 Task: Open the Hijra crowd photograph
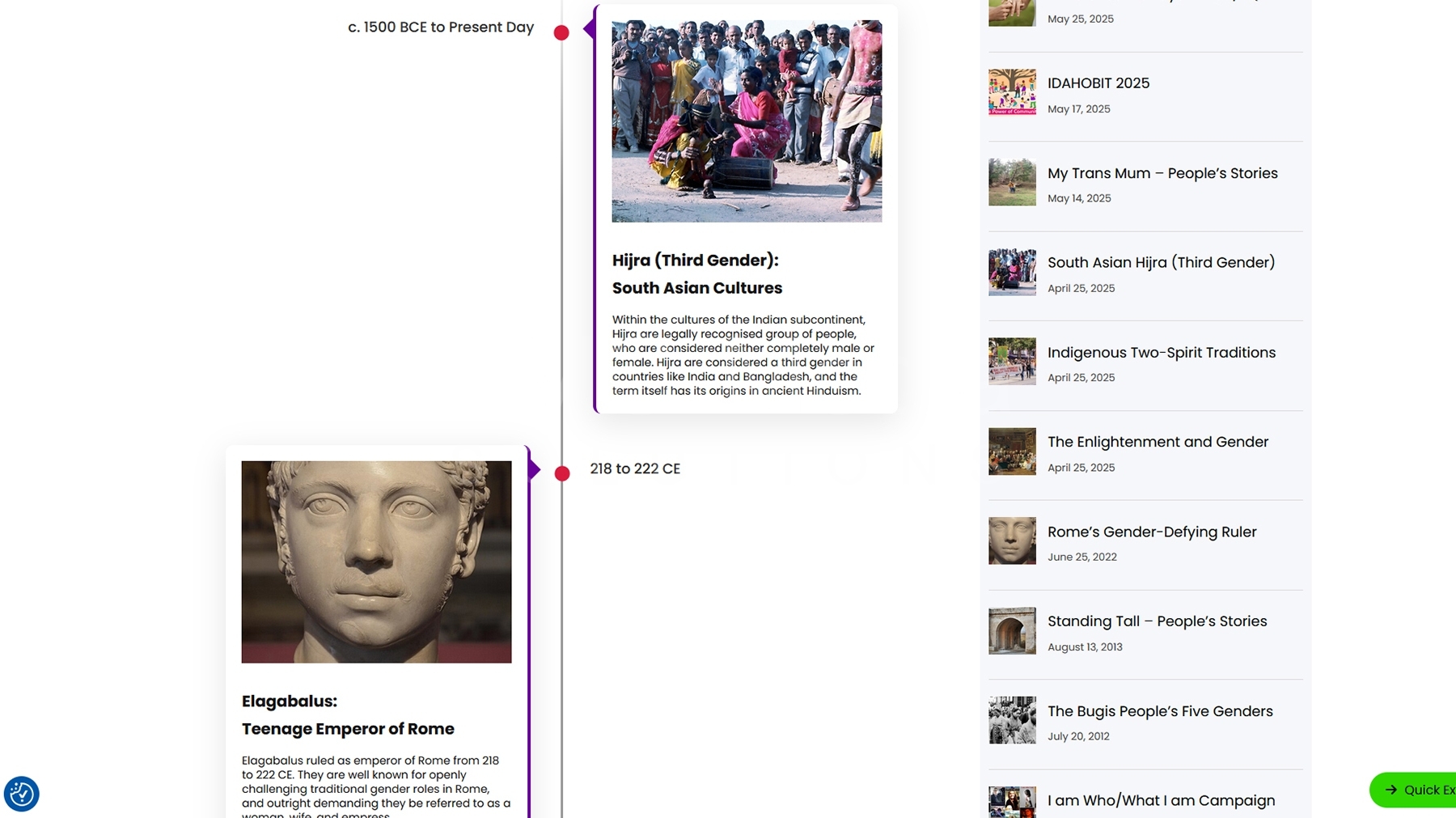[x=747, y=121]
